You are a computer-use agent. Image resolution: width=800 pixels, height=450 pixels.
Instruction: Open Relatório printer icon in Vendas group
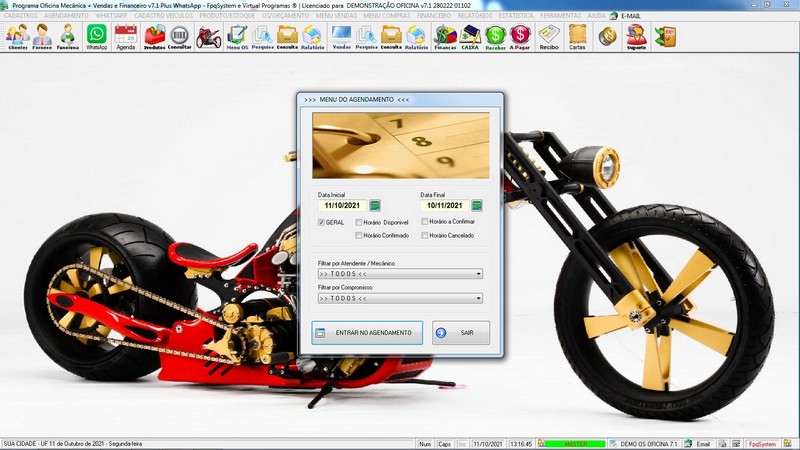(x=416, y=37)
